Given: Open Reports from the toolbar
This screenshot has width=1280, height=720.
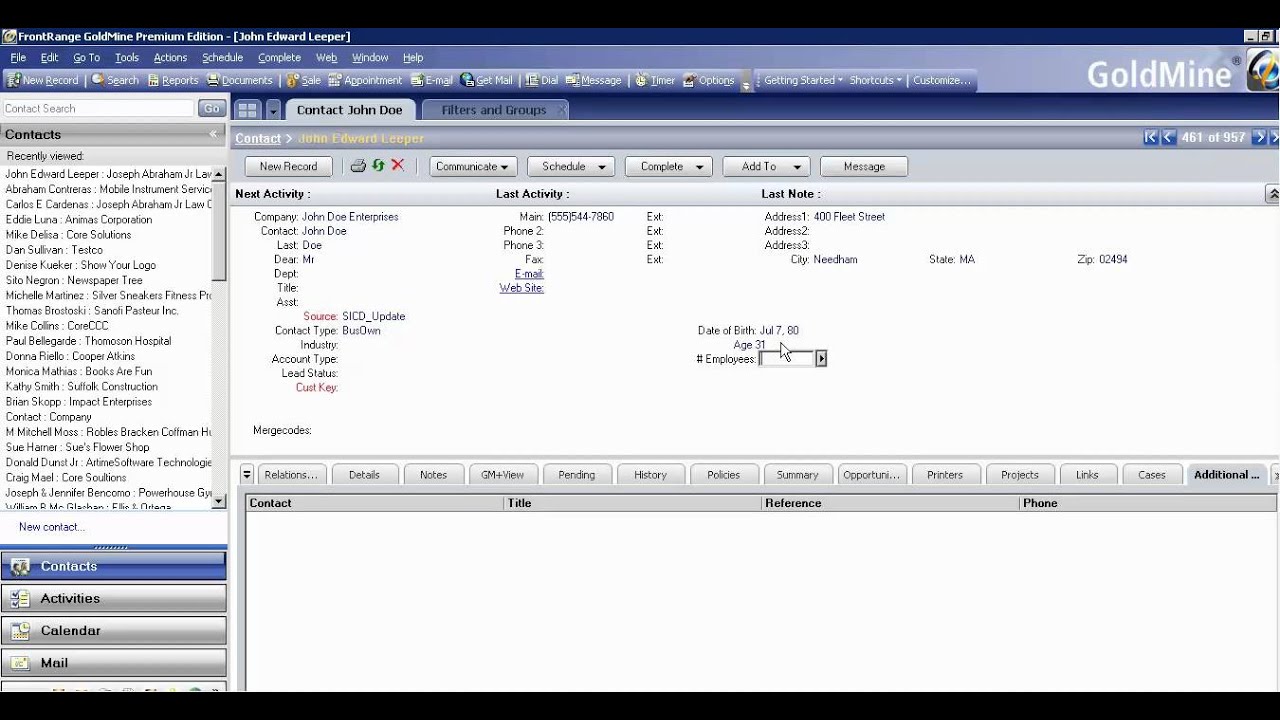Looking at the screenshot, I should click(172, 80).
